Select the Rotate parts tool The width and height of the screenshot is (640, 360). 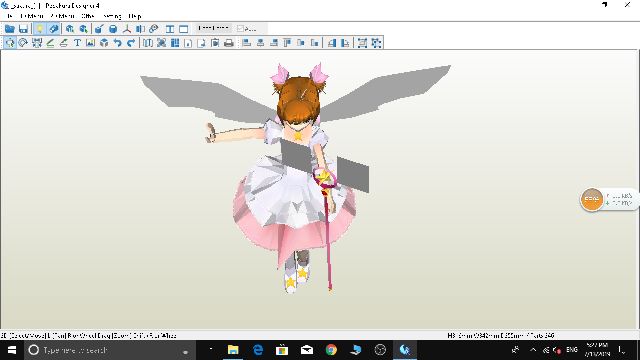[23, 42]
